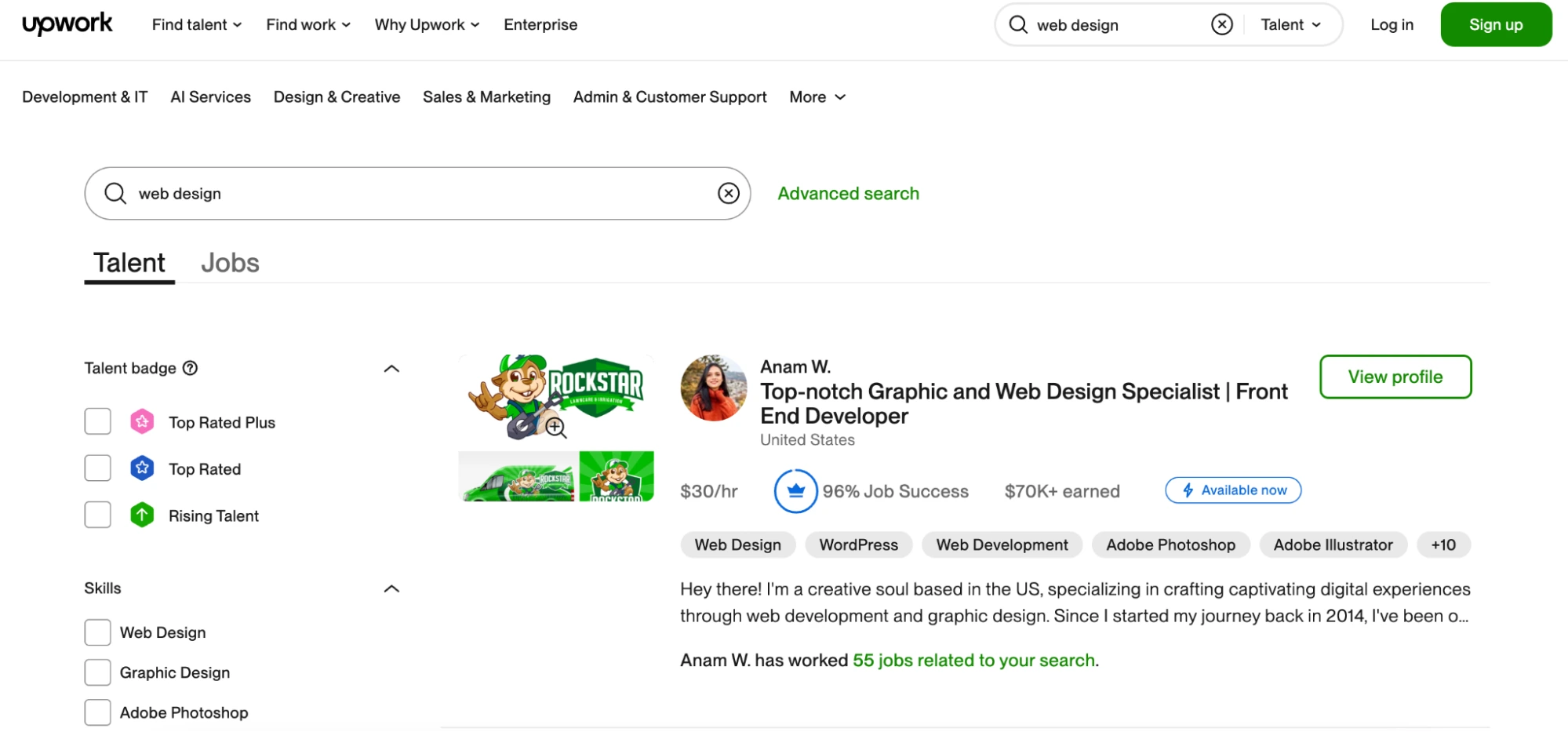The height and width of the screenshot is (732, 1568).
Task: Click the blue Top Rated badge icon
Action: click(x=142, y=468)
